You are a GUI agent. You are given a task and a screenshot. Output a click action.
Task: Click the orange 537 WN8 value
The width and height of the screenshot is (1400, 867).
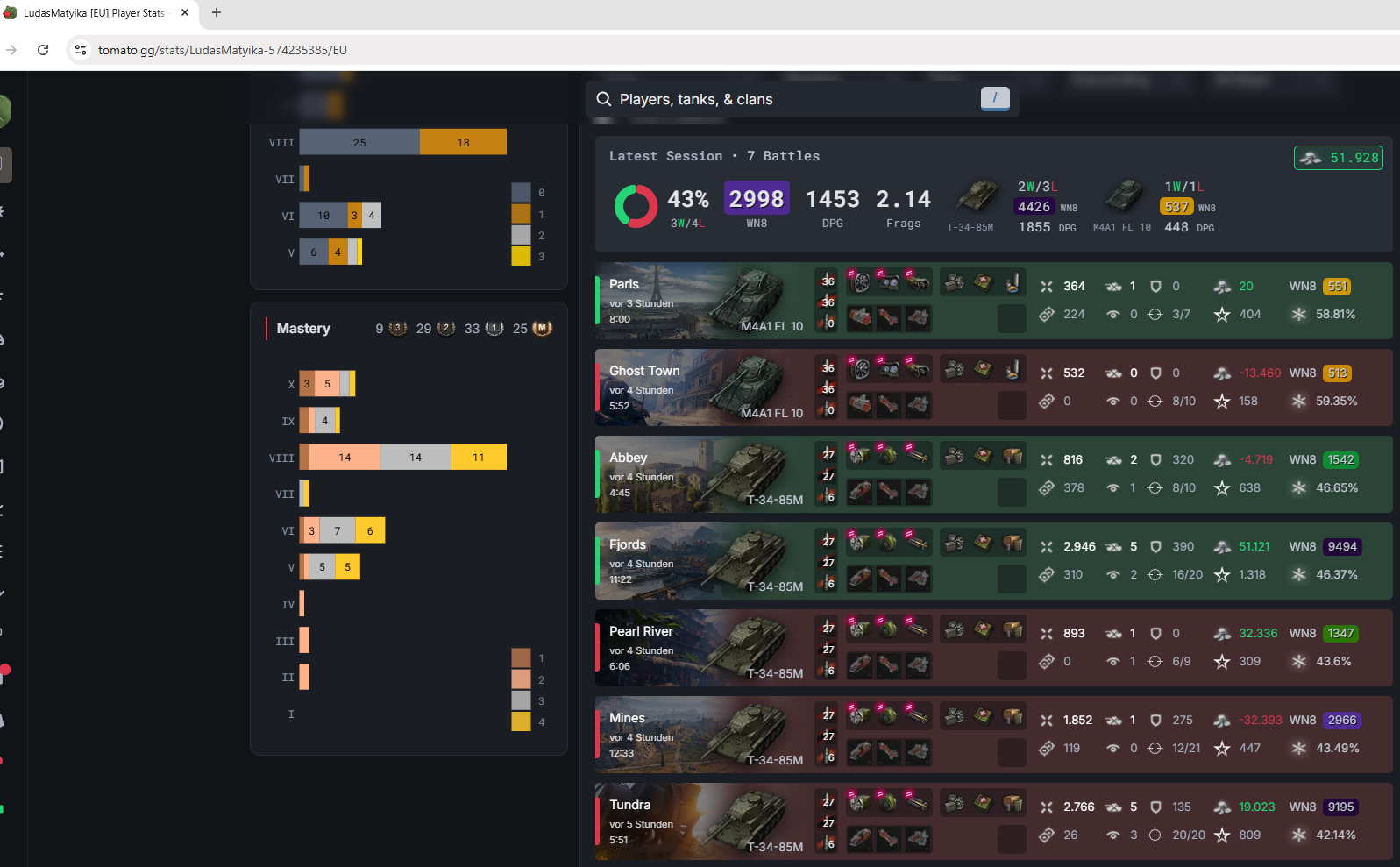[1176, 207]
